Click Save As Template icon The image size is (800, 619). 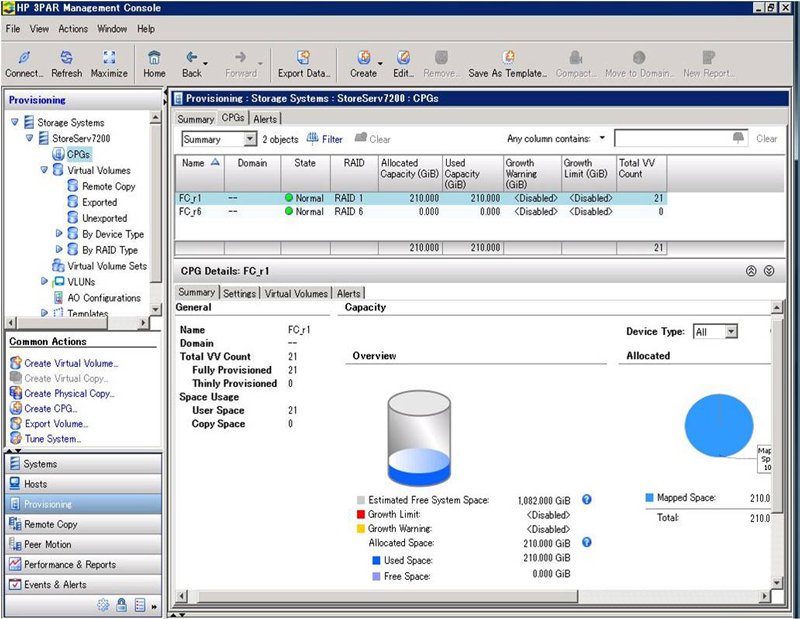(x=509, y=57)
